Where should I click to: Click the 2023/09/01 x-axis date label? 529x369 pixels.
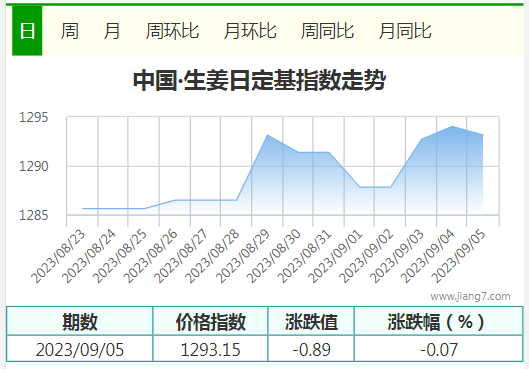coord(335,256)
